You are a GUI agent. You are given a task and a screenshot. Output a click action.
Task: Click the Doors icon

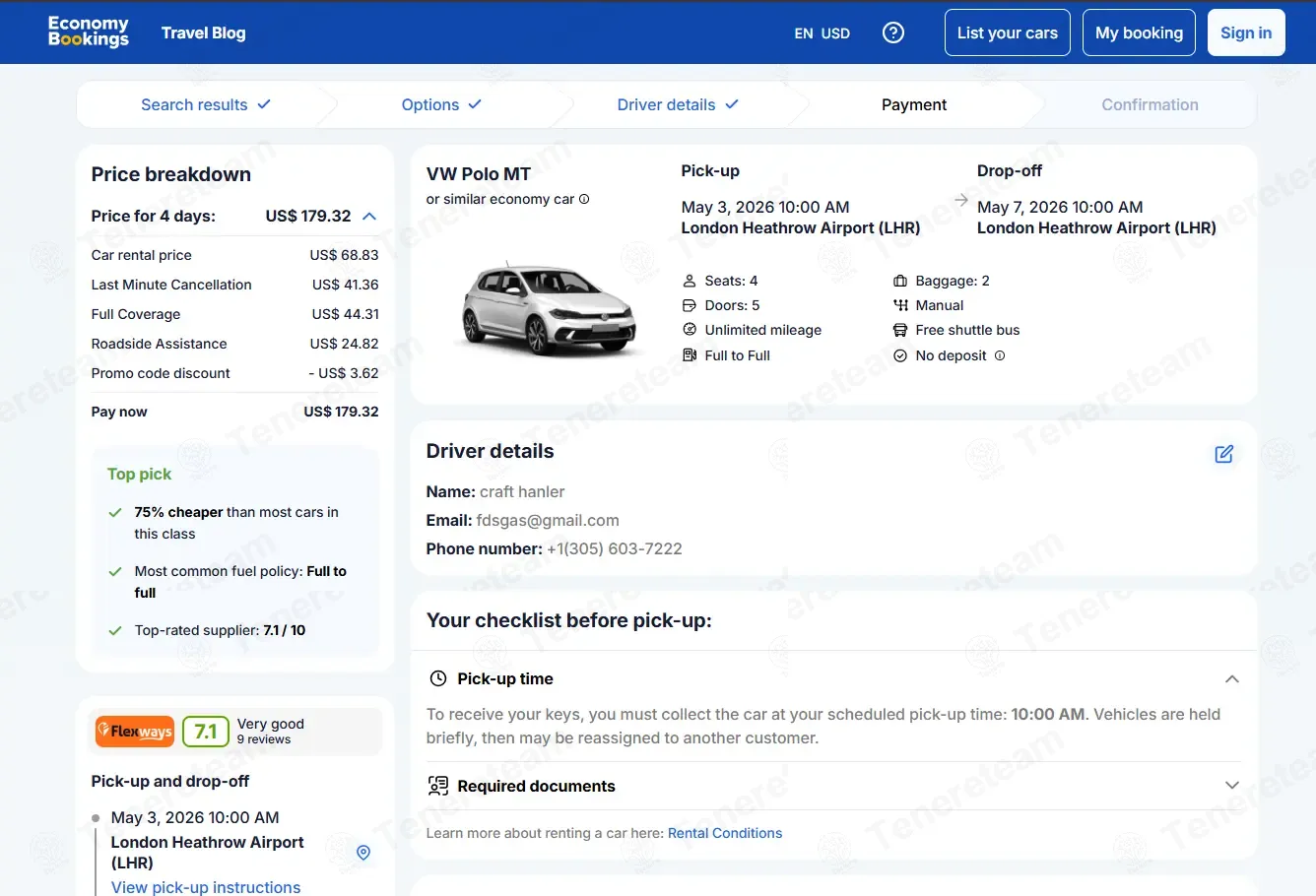point(690,305)
